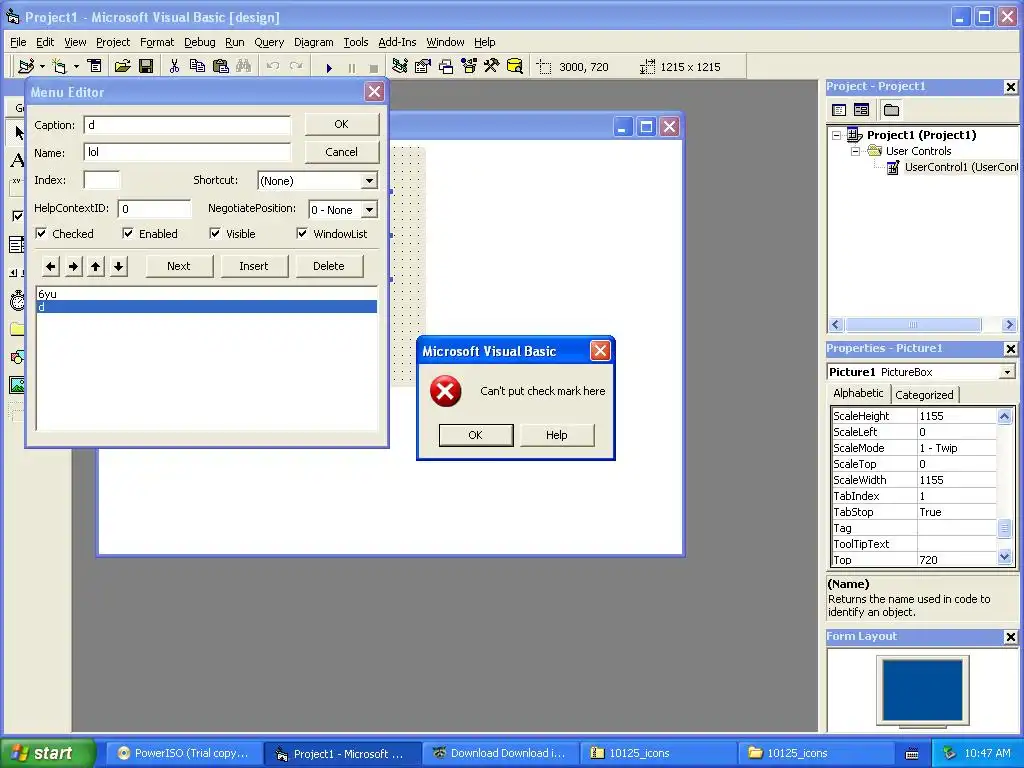Switch to the Categorized properties tab
The height and width of the screenshot is (768, 1024).
(924, 394)
